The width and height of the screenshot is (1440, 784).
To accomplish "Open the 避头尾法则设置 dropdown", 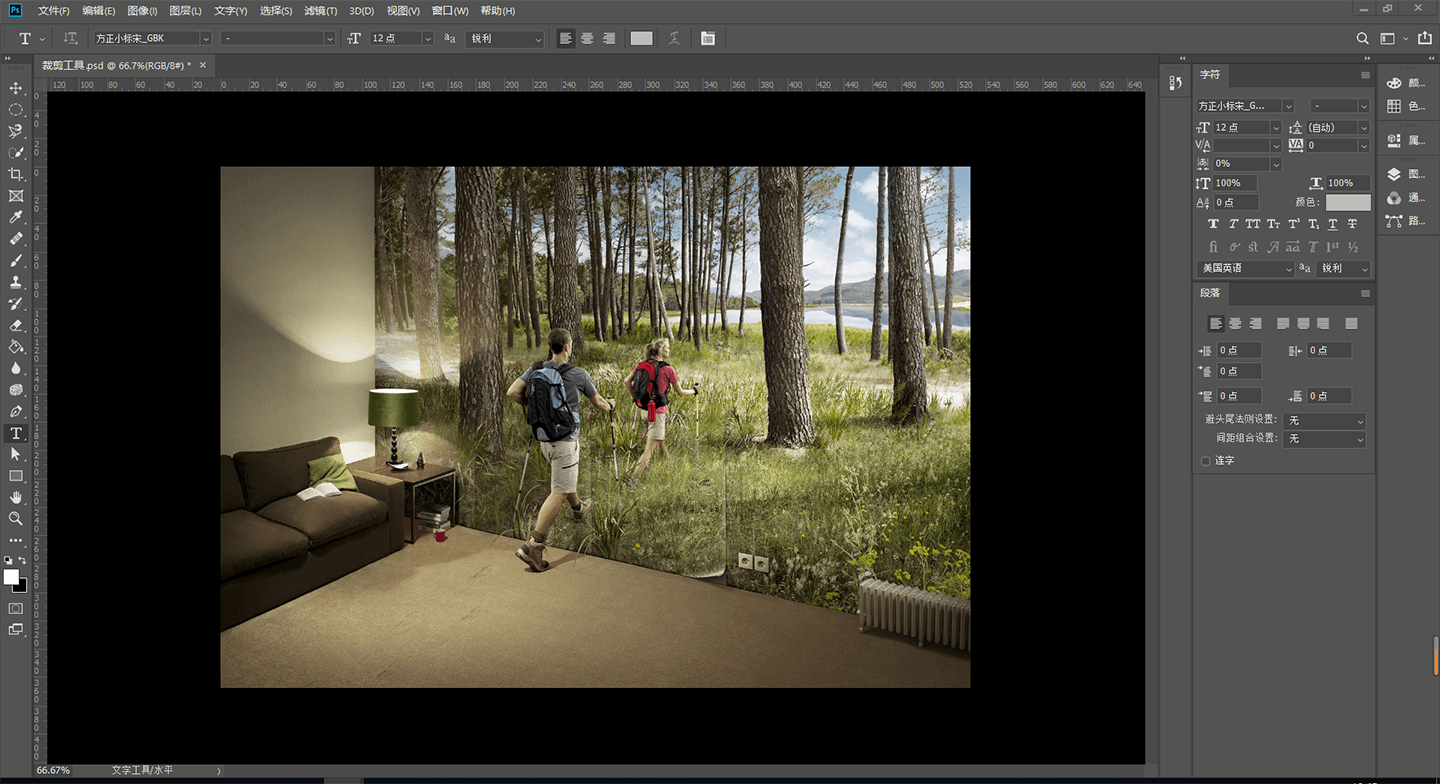I will [1324, 421].
